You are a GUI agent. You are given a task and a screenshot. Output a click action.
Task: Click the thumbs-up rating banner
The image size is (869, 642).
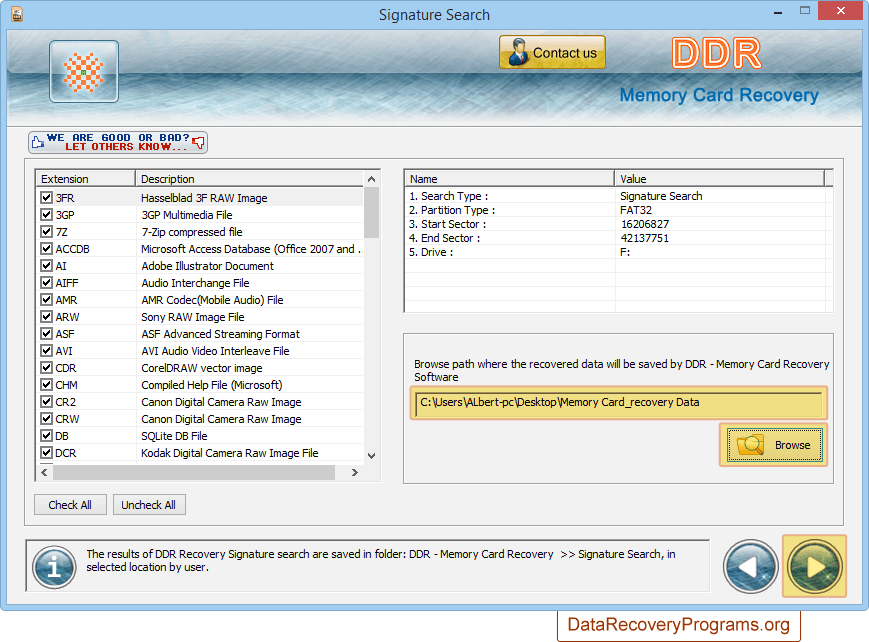(118, 142)
